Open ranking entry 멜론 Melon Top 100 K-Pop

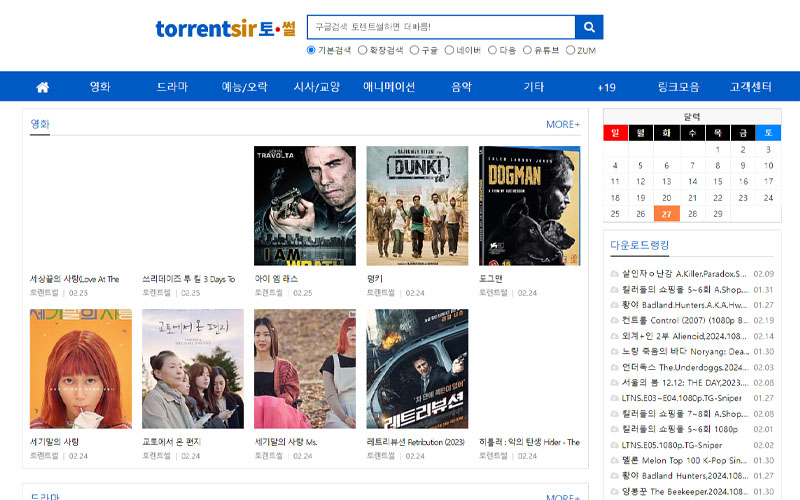tap(685, 460)
